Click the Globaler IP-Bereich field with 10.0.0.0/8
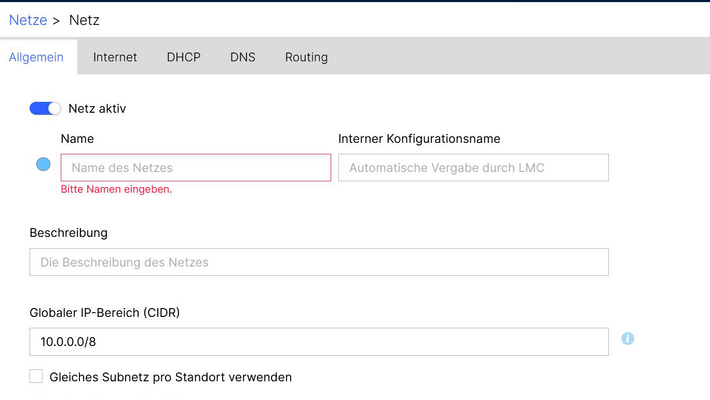Viewport: 710px width, 400px height. click(x=319, y=342)
